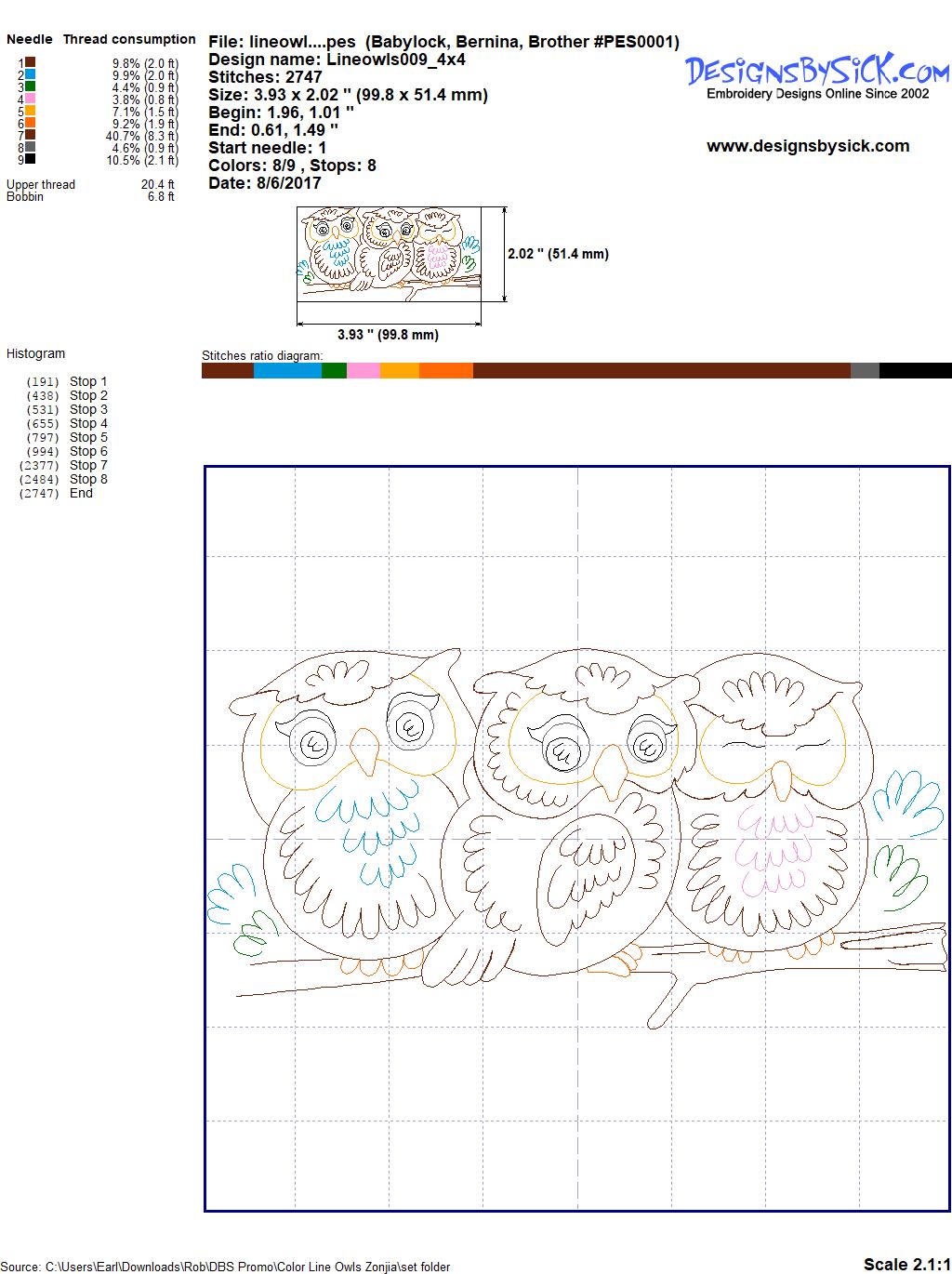Image resolution: width=952 pixels, height=1274 pixels.
Task: Click the pink segment in stitches ratio diagram
Action: 364,371
